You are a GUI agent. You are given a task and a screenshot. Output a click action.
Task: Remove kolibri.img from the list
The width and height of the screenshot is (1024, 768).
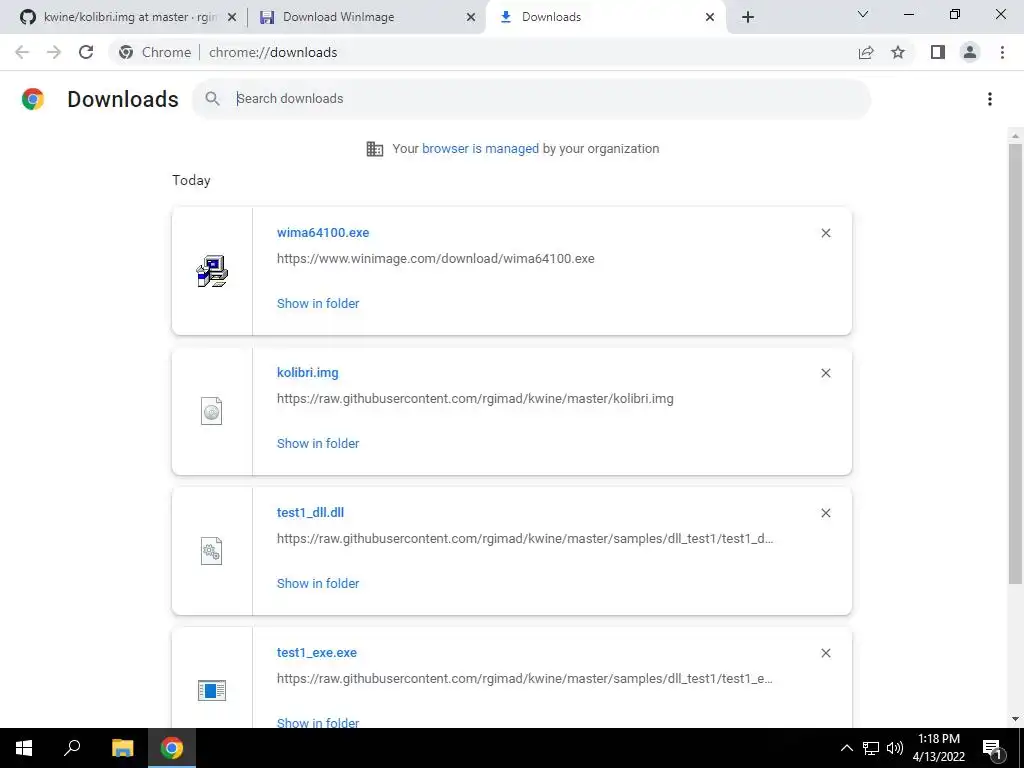pos(825,373)
